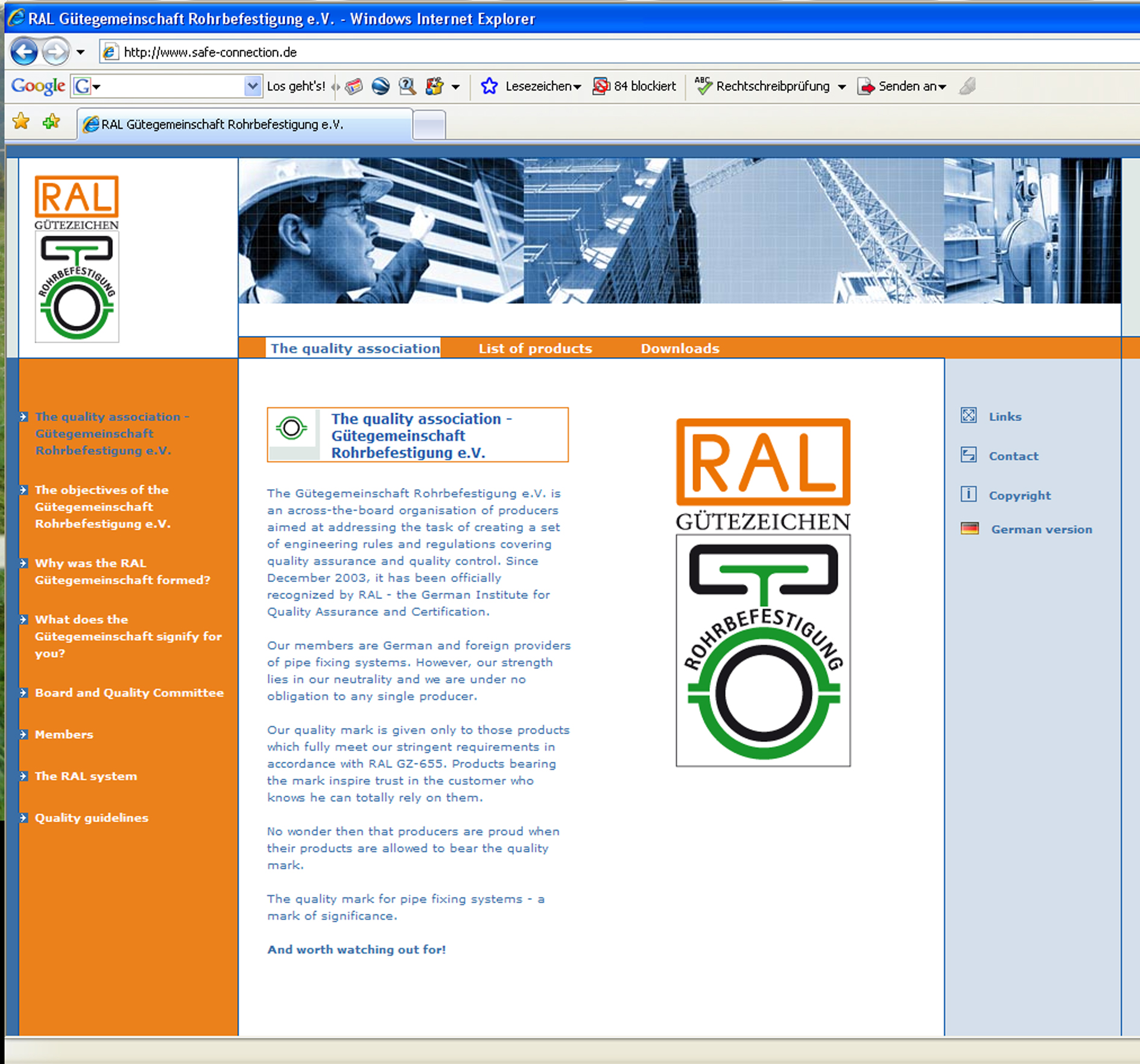Open the Contact page
Image resolution: width=1140 pixels, height=1064 pixels.
pyautogui.click(x=1013, y=456)
